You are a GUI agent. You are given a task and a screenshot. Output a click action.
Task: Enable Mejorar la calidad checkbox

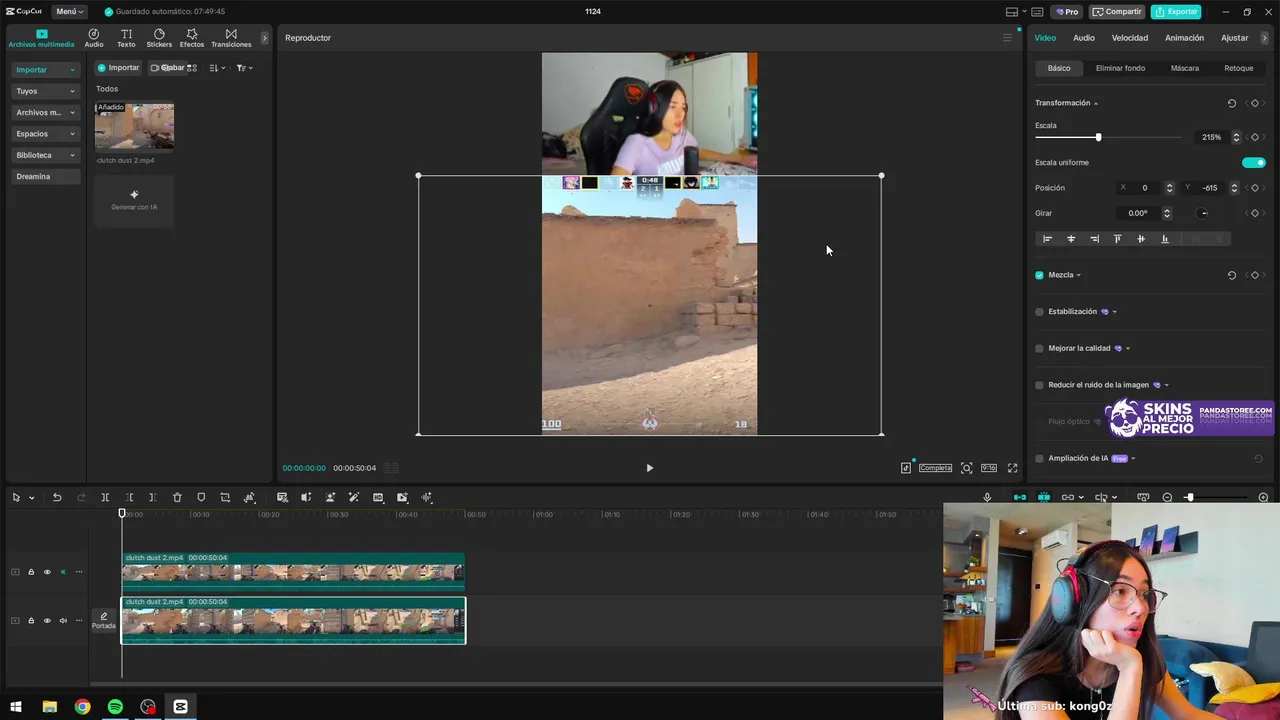coord(1039,348)
